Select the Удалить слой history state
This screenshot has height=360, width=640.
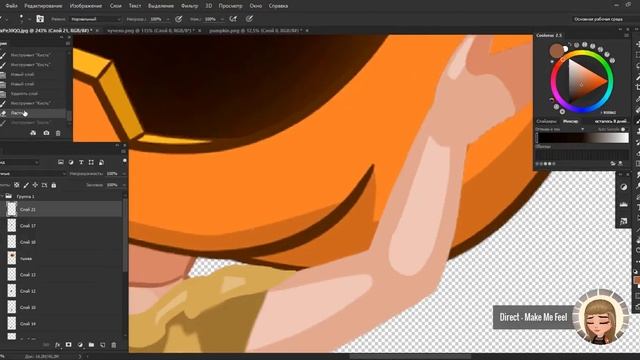[x=33, y=93]
